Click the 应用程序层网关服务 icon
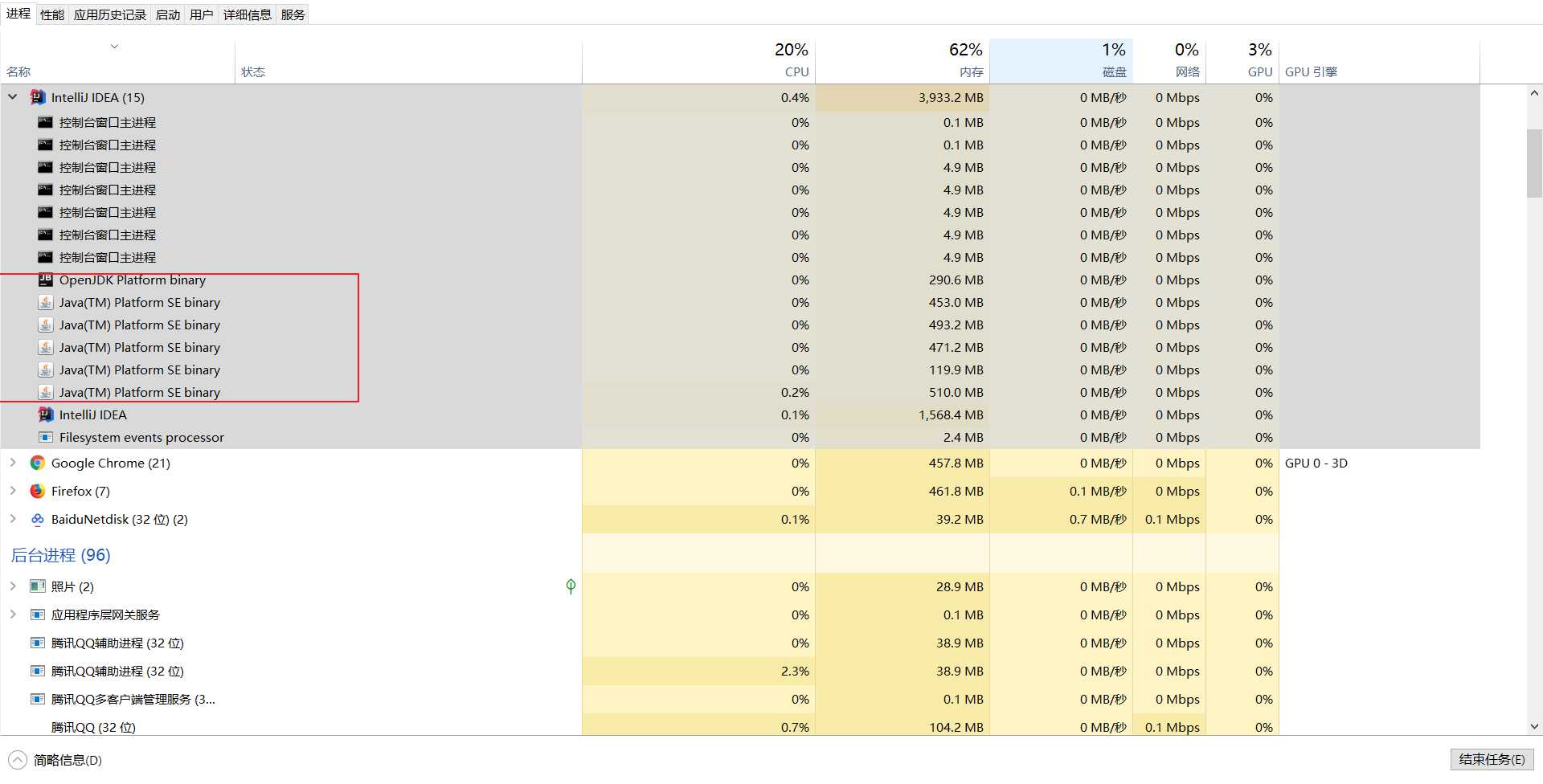Viewport: 1543px width, 784px height. (x=38, y=615)
